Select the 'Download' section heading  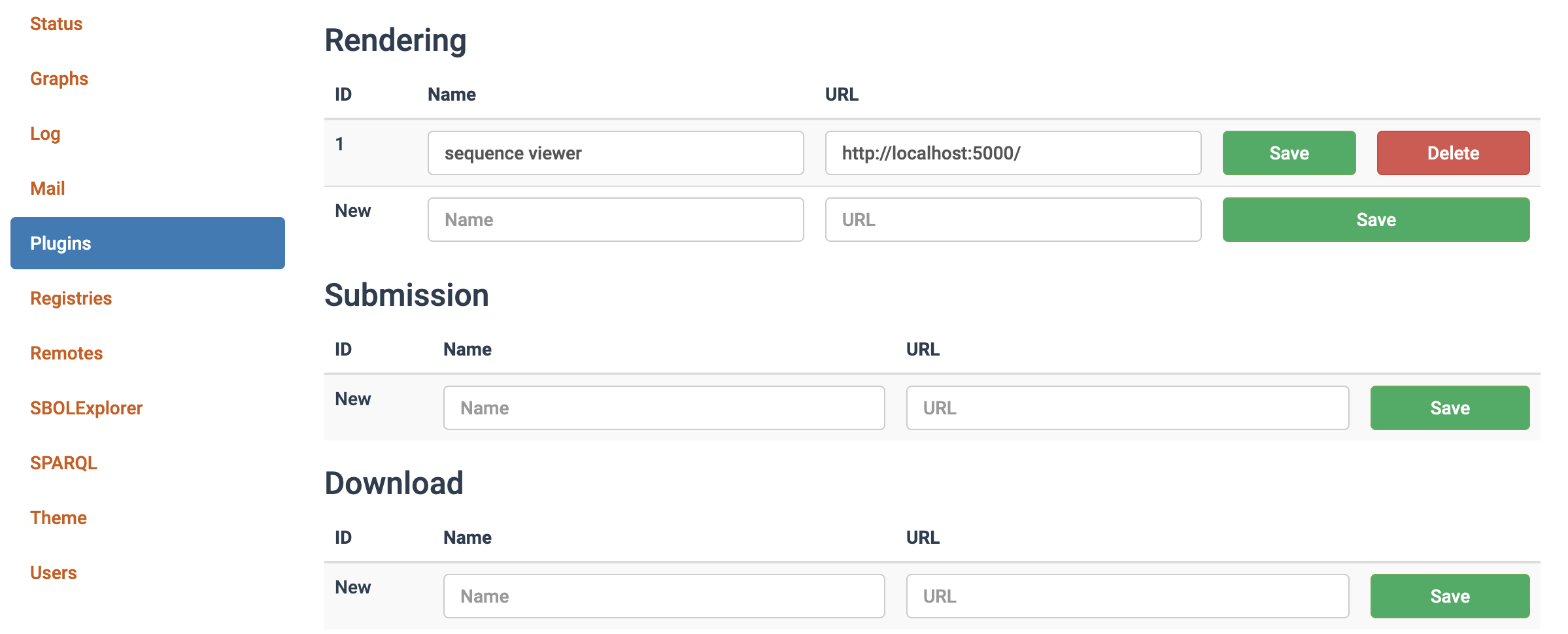[394, 484]
